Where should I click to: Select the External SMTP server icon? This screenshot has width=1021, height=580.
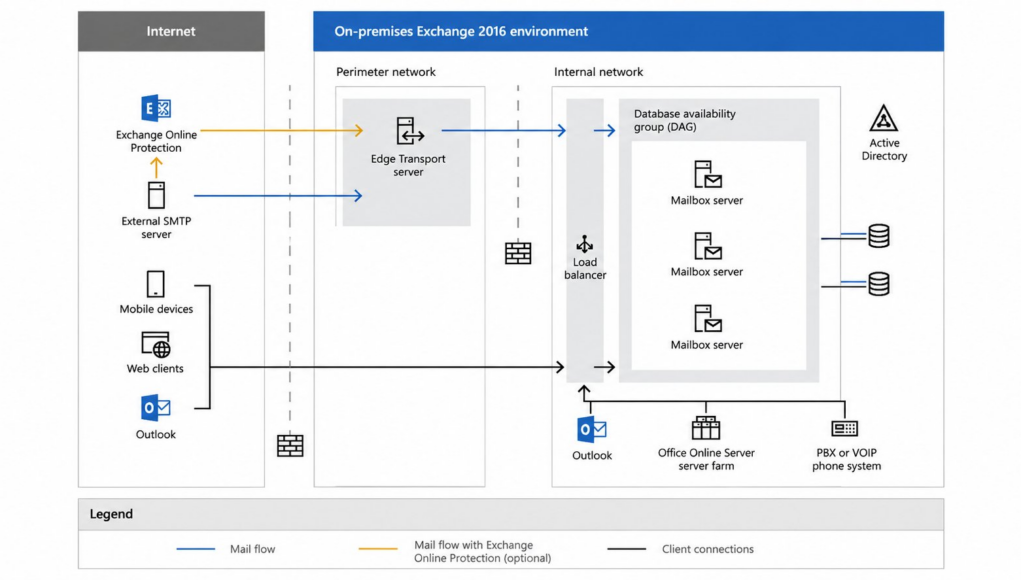(x=156, y=195)
